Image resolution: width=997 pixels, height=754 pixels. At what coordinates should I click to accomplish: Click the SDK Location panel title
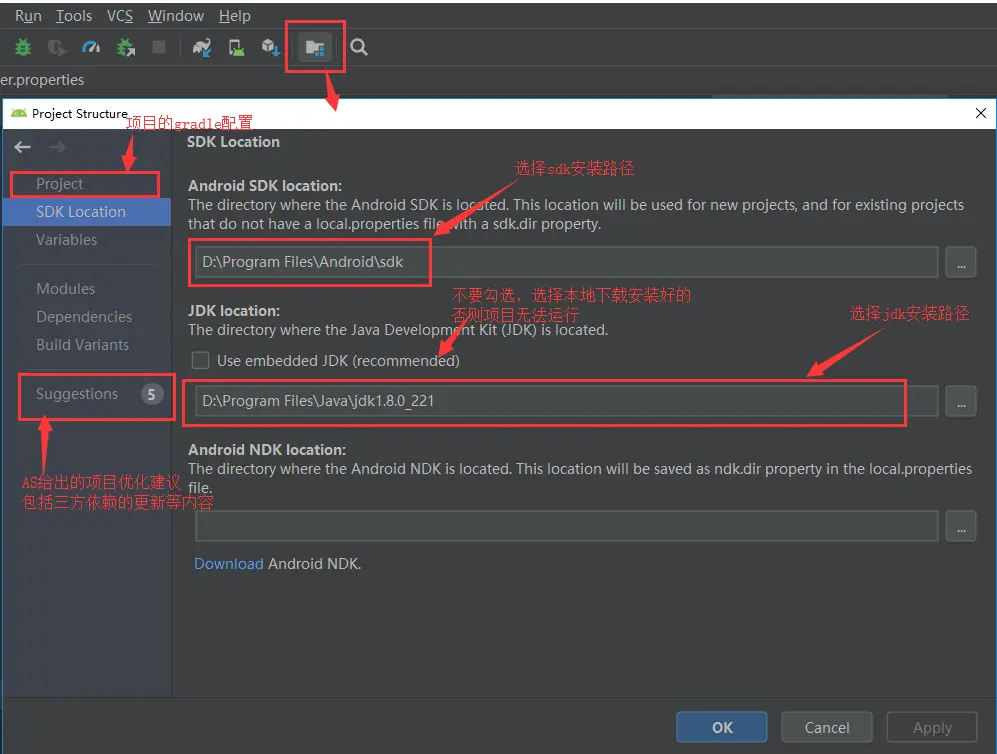tap(233, 142)
